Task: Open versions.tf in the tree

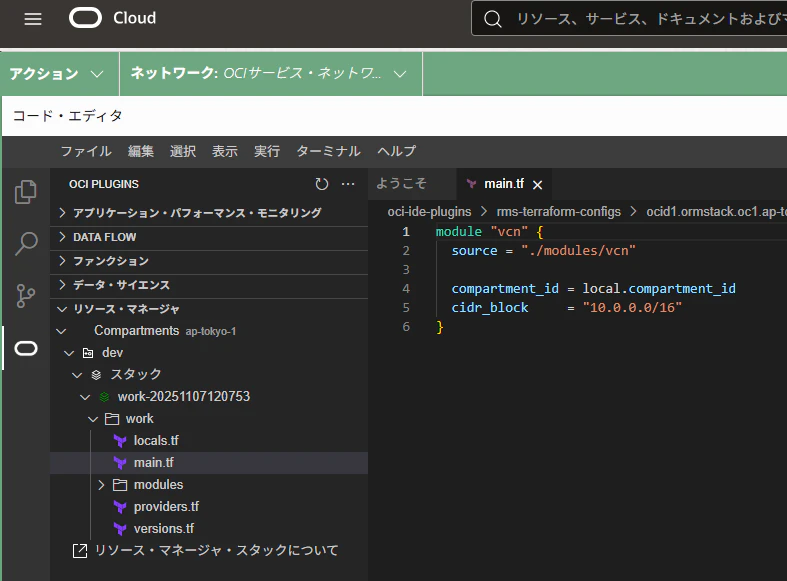Action: (164, 529)
